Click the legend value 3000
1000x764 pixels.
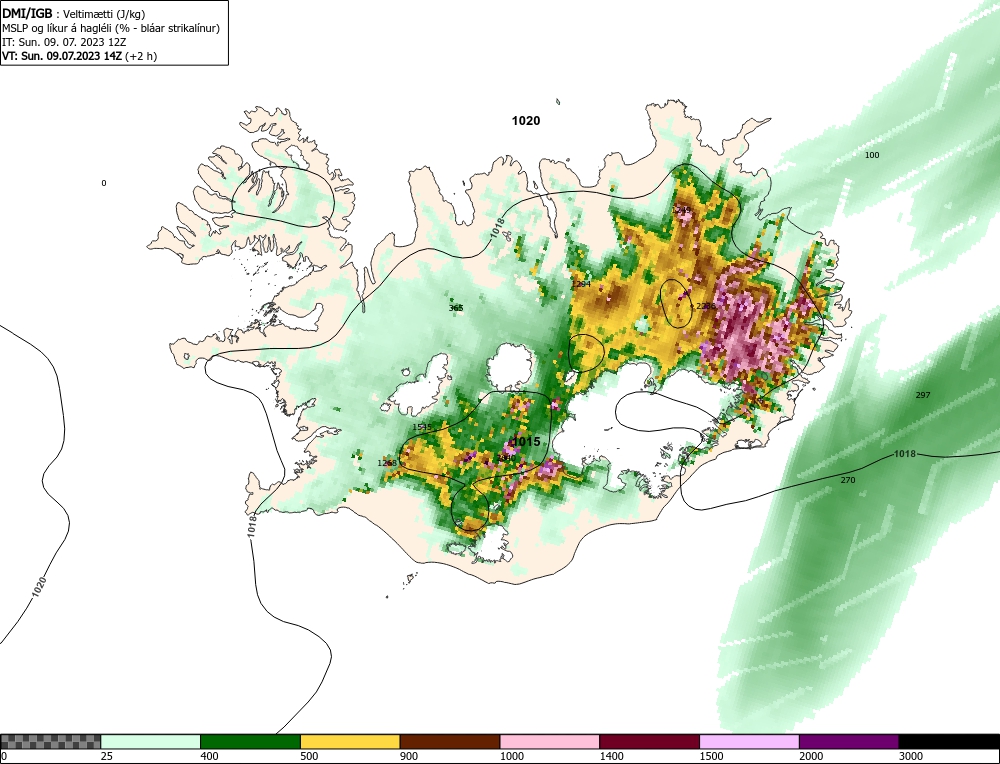click(911, 756)
